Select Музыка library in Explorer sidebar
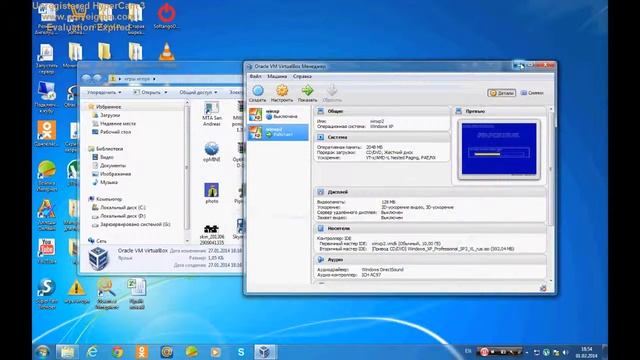 click(109, 182)
